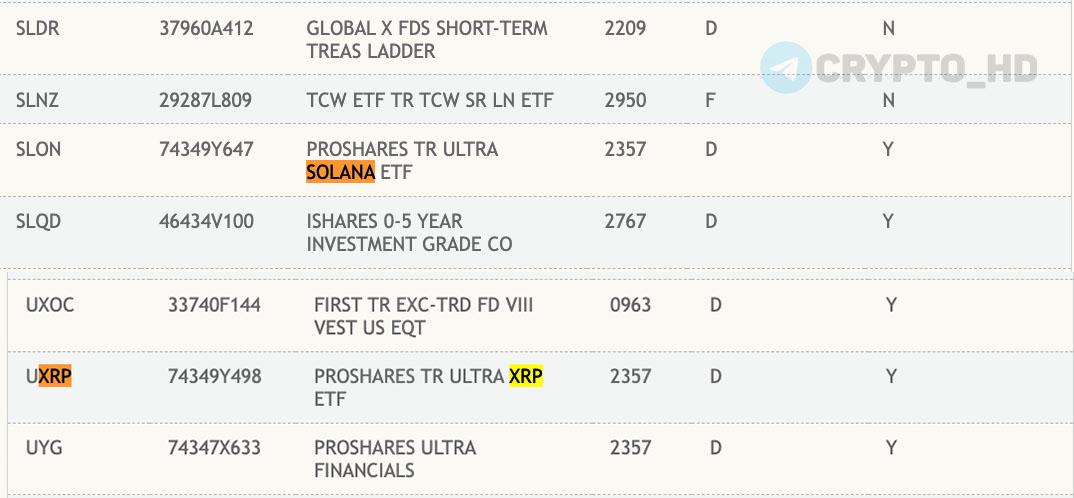Click the UYG ticker cell
Screen dimensions: 1074x498
(x=44, y=448)
